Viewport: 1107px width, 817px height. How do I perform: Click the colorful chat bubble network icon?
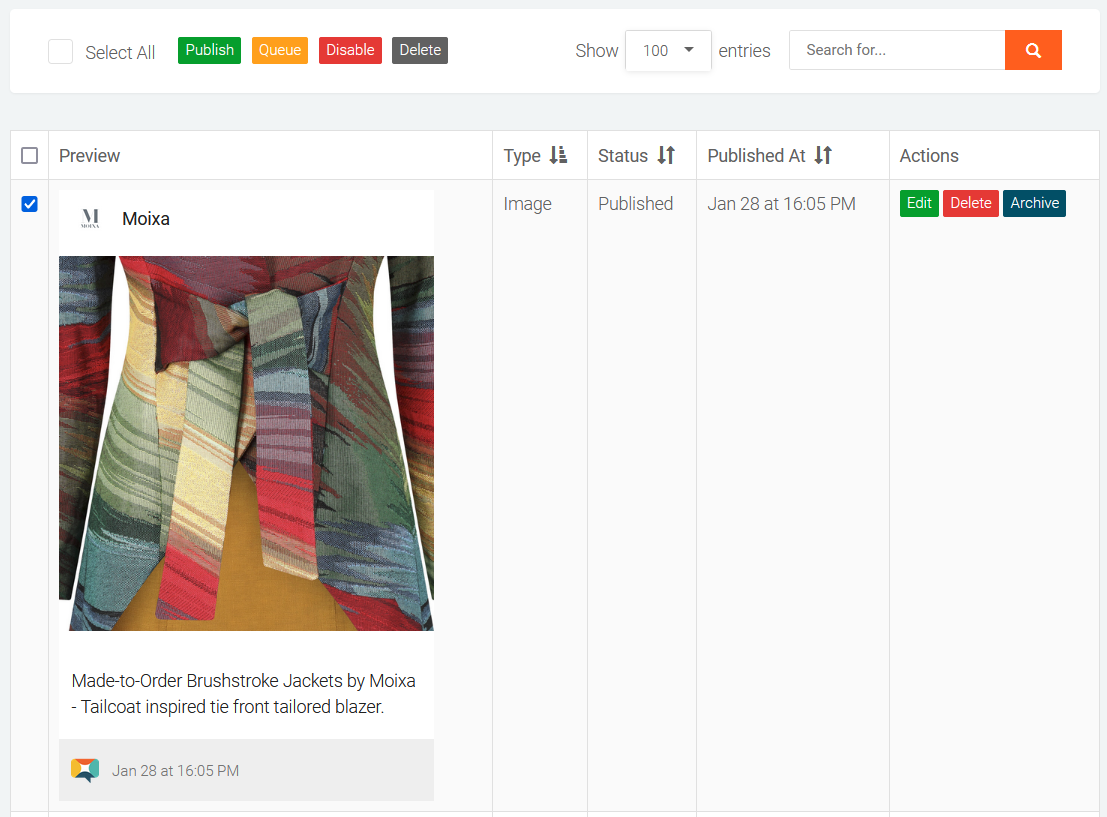point(85,770)
